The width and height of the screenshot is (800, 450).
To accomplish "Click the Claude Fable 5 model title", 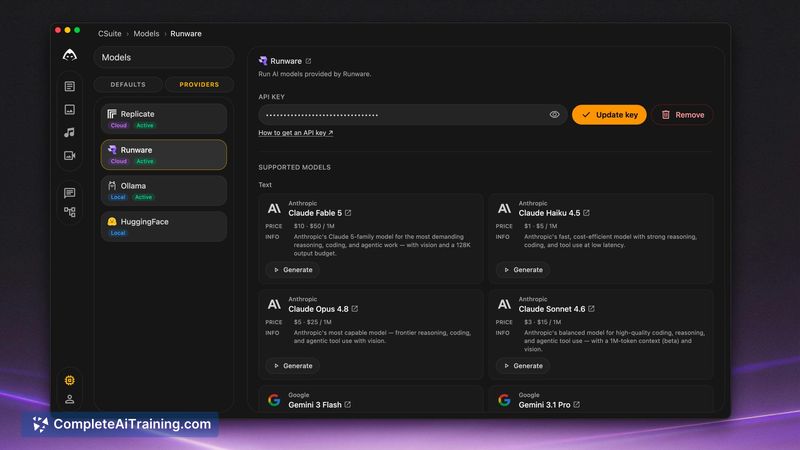I will pos(315,213).
